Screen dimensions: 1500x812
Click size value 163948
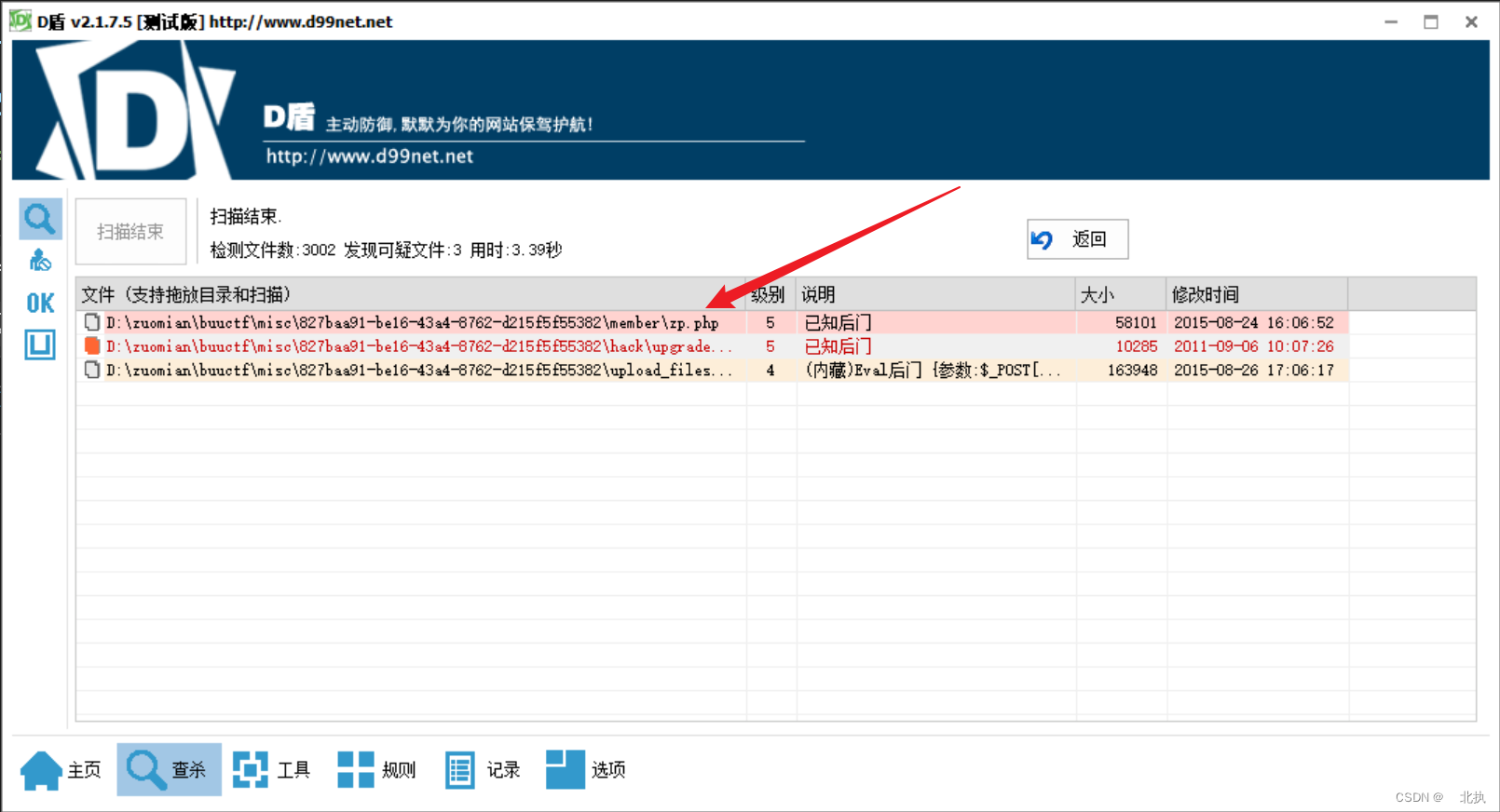click(1132, 371)
